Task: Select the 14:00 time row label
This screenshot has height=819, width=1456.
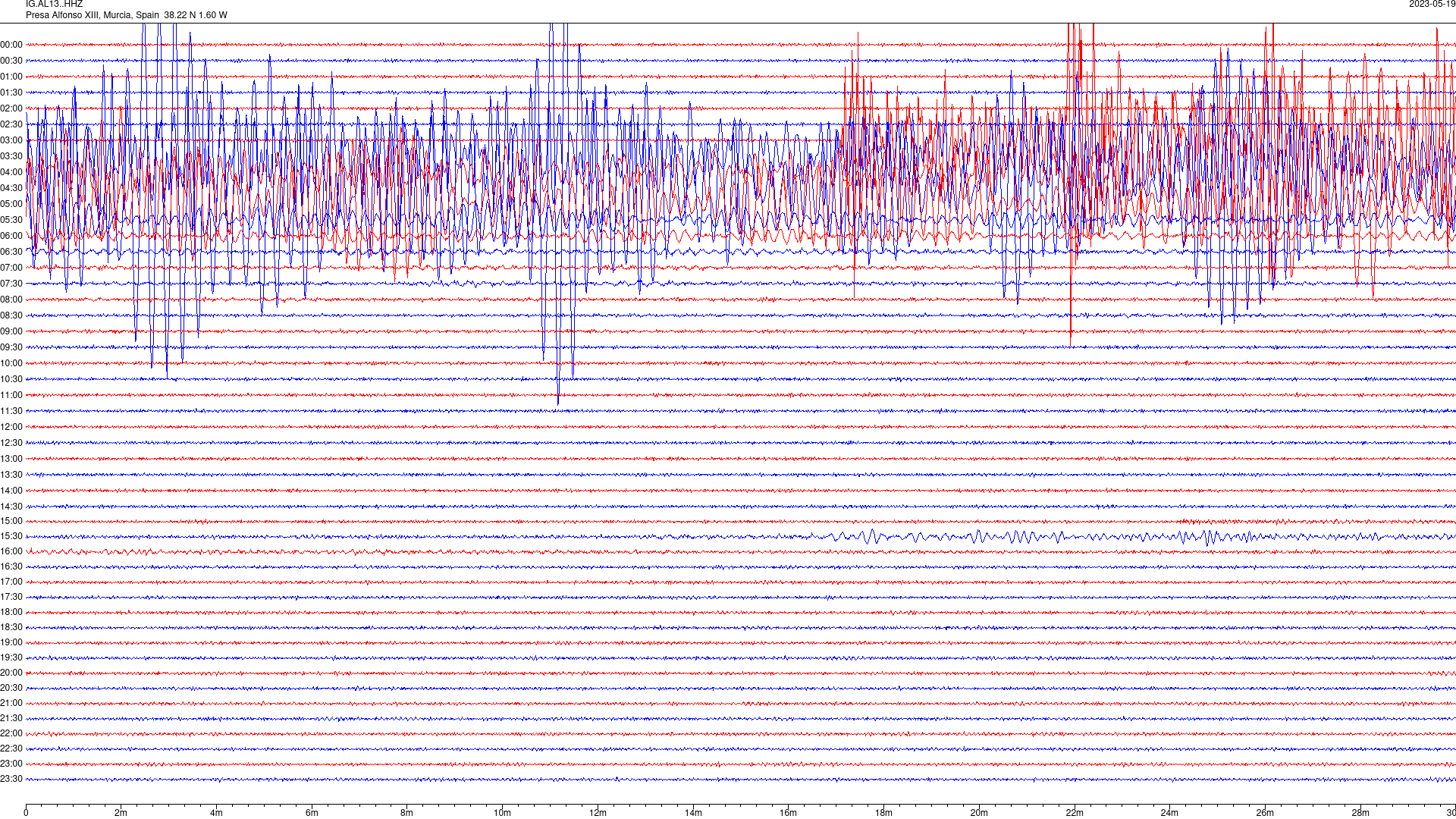Action: click(x=11, y=491)
